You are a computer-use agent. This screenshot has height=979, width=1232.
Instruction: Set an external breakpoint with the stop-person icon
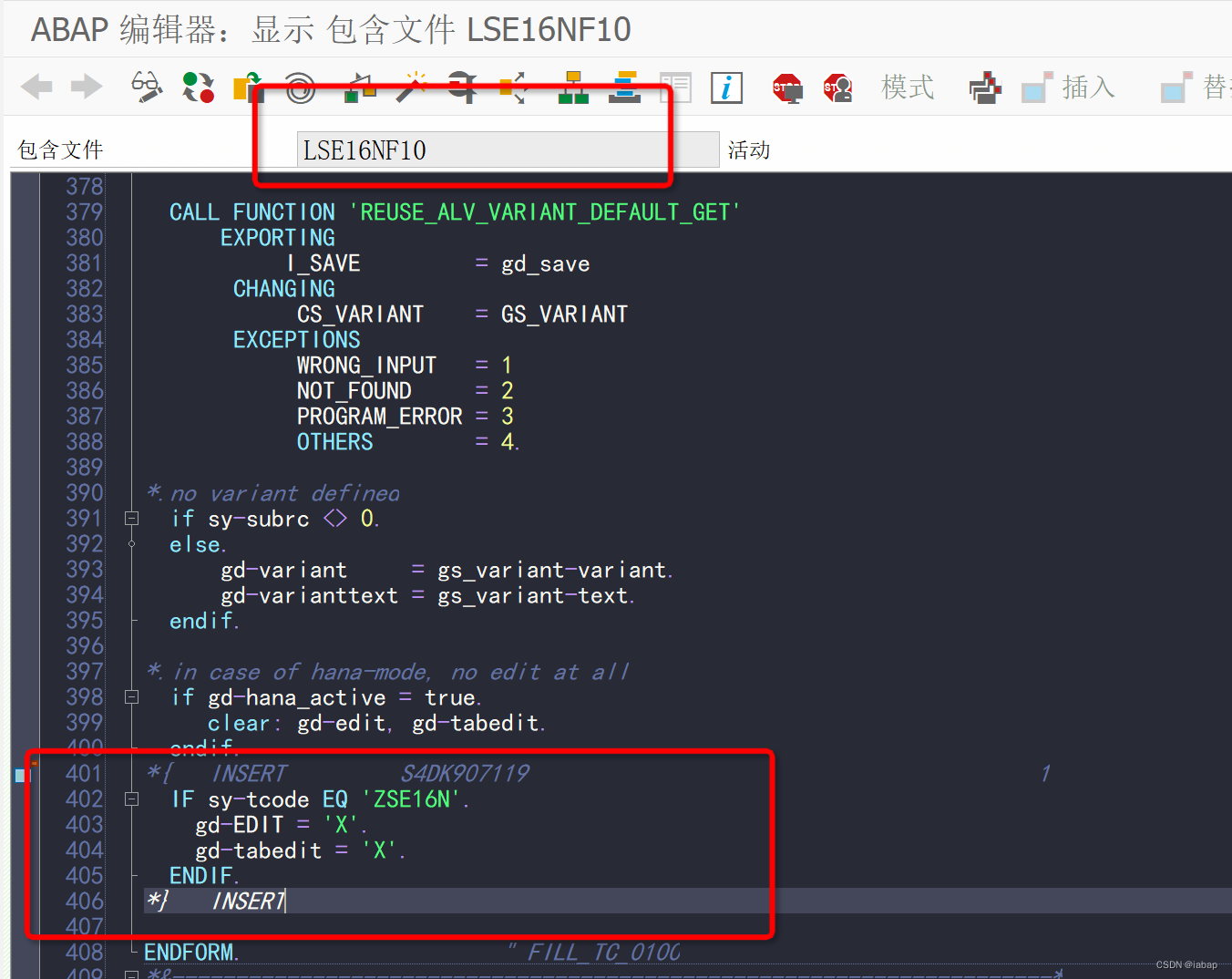pos(837,88)
